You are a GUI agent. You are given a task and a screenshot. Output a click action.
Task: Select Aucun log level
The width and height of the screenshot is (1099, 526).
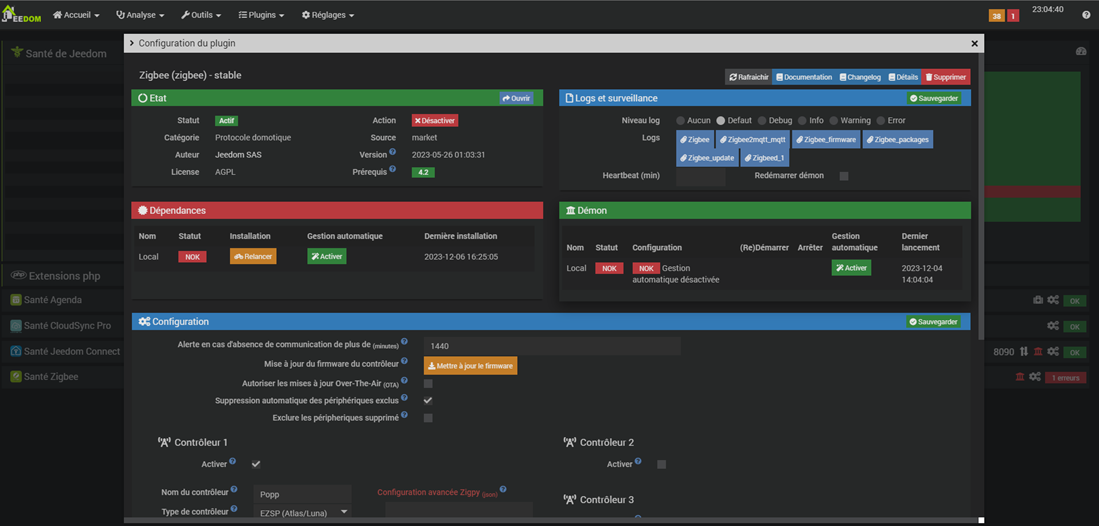pyautogui.click(x=681, y=121)
